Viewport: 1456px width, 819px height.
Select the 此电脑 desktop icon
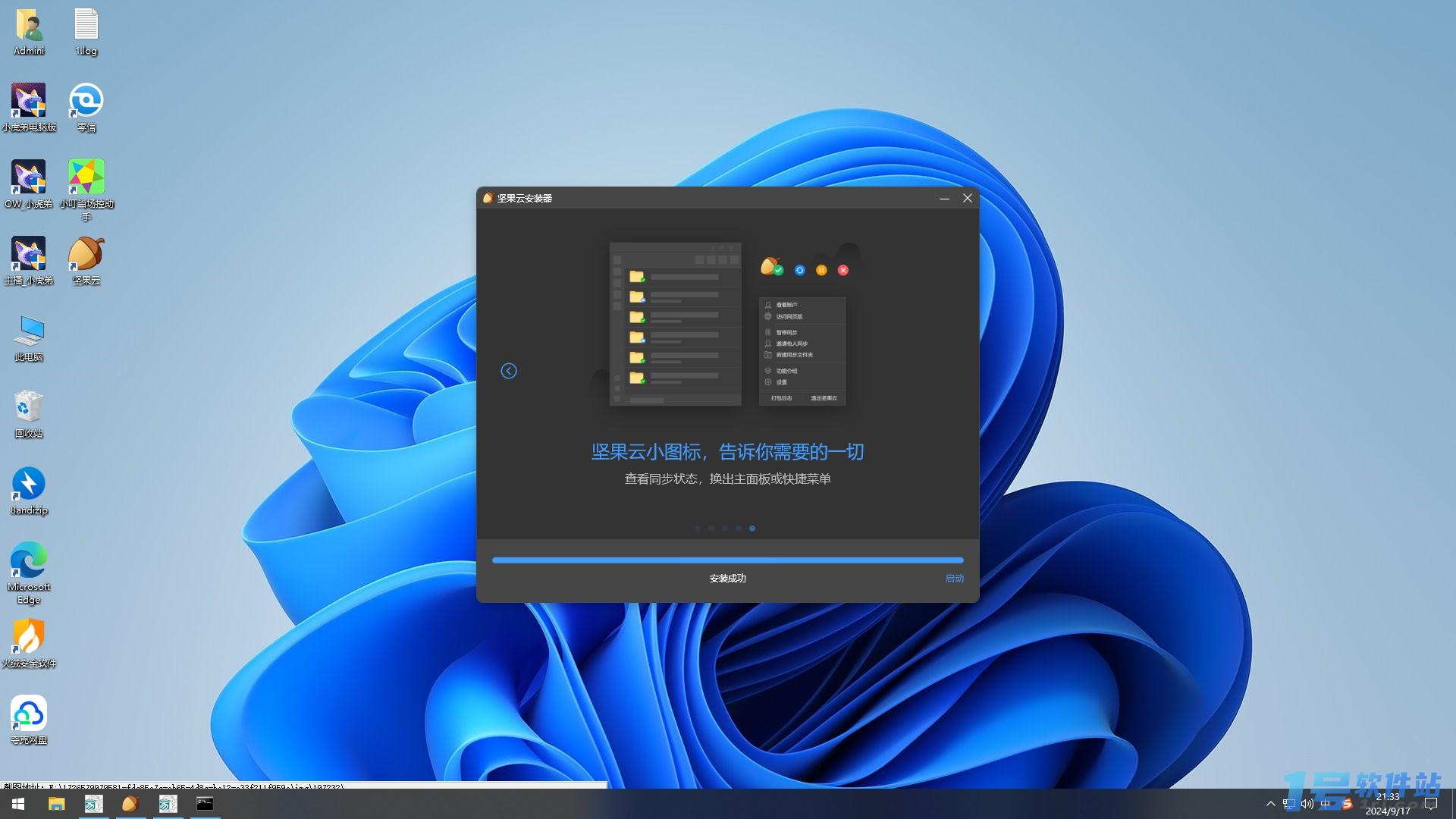click(29, 337)
